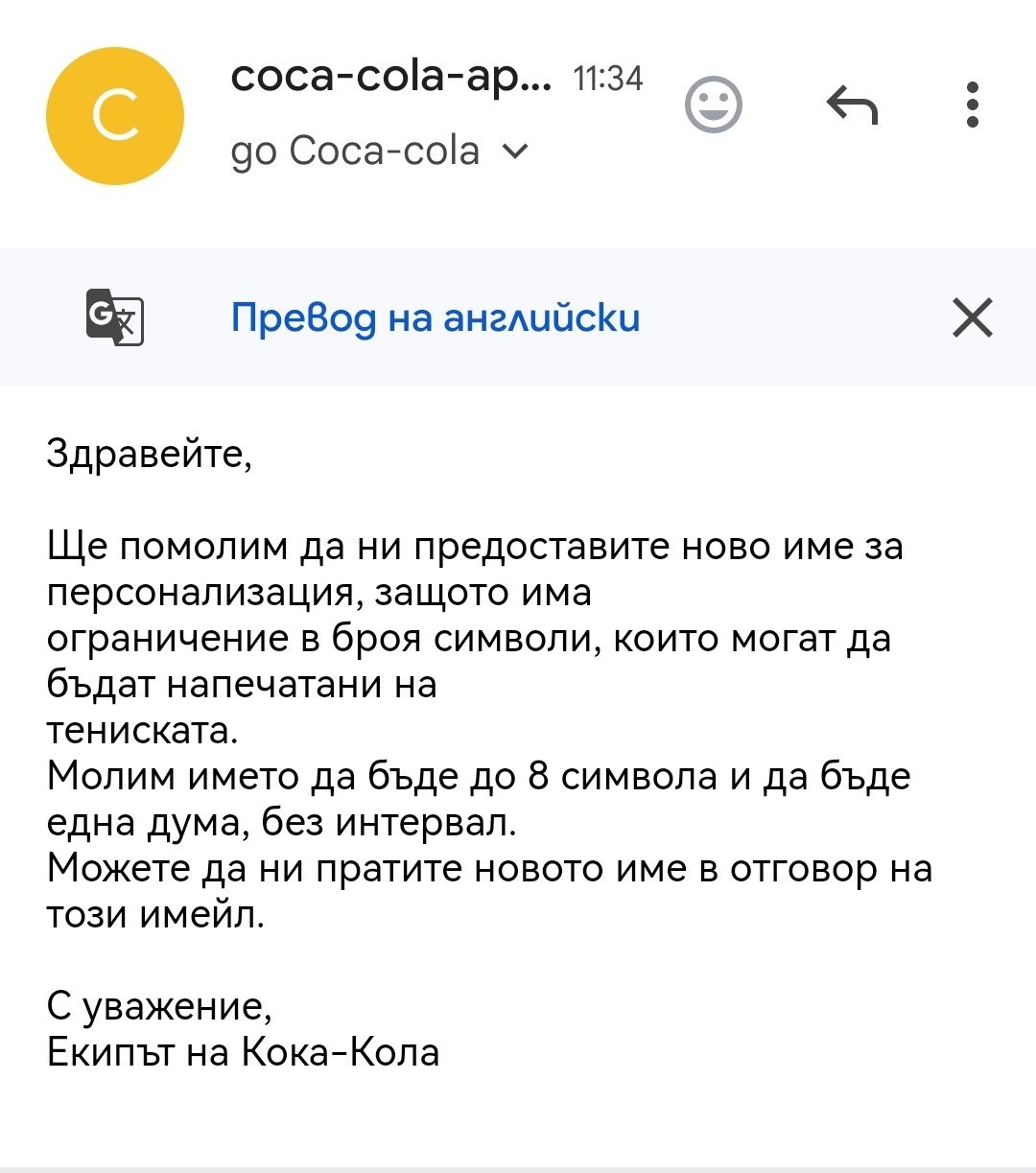Tap the "до Coca-cola" recipient line
This screenshot has height=1173, width=1036.
[355, 152]
